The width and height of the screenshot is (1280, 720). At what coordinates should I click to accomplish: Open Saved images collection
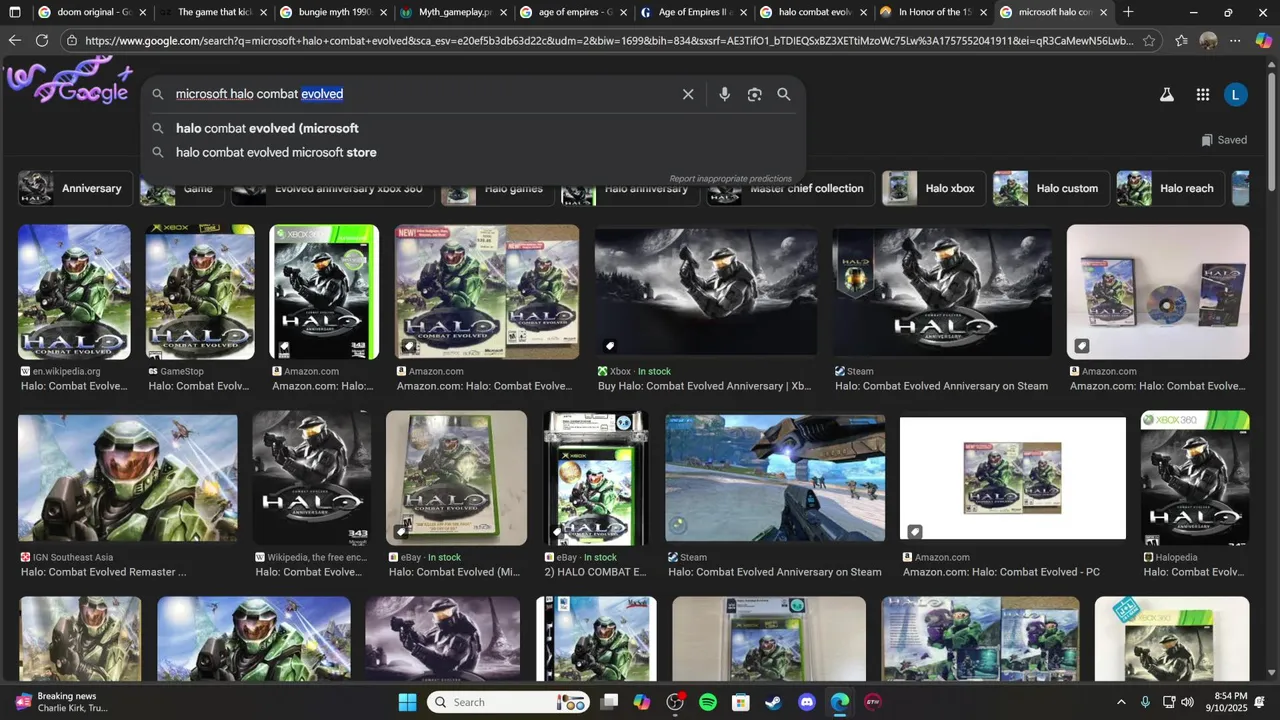point(1224,140)
